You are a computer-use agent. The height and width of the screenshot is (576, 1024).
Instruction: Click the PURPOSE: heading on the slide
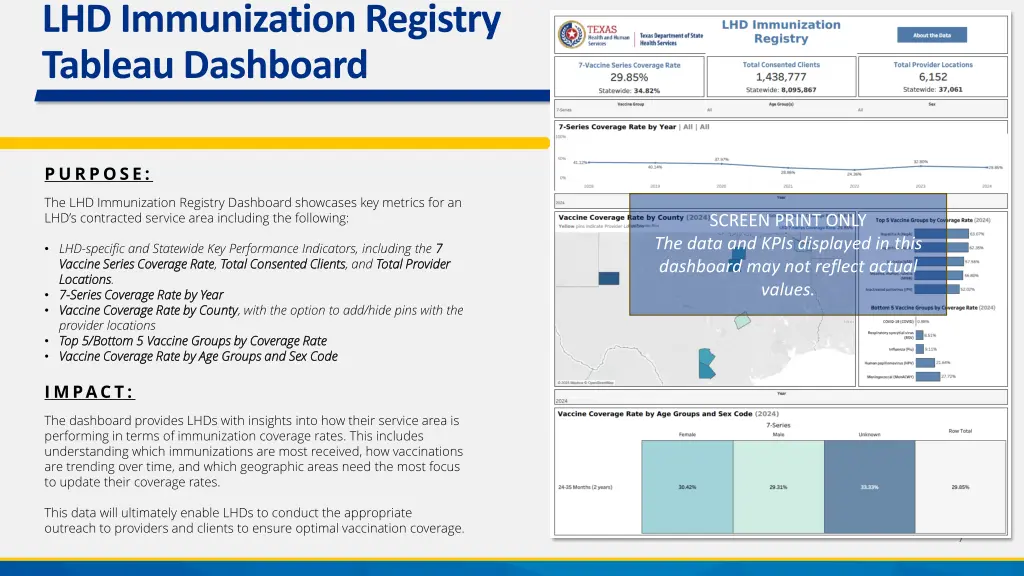click(99, 174)
